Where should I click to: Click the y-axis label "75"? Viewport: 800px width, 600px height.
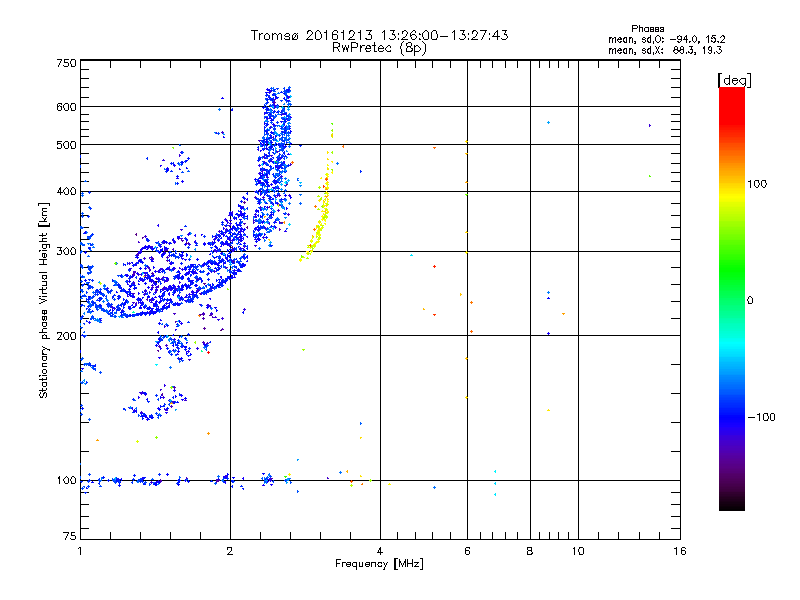pos(69,536)
